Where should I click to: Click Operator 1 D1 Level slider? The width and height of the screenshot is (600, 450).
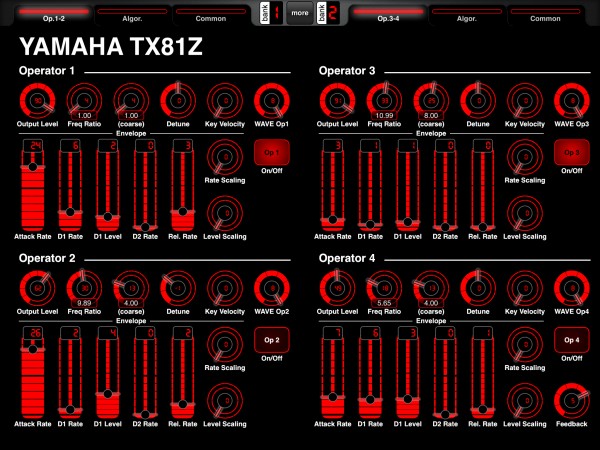pos(108,185)
